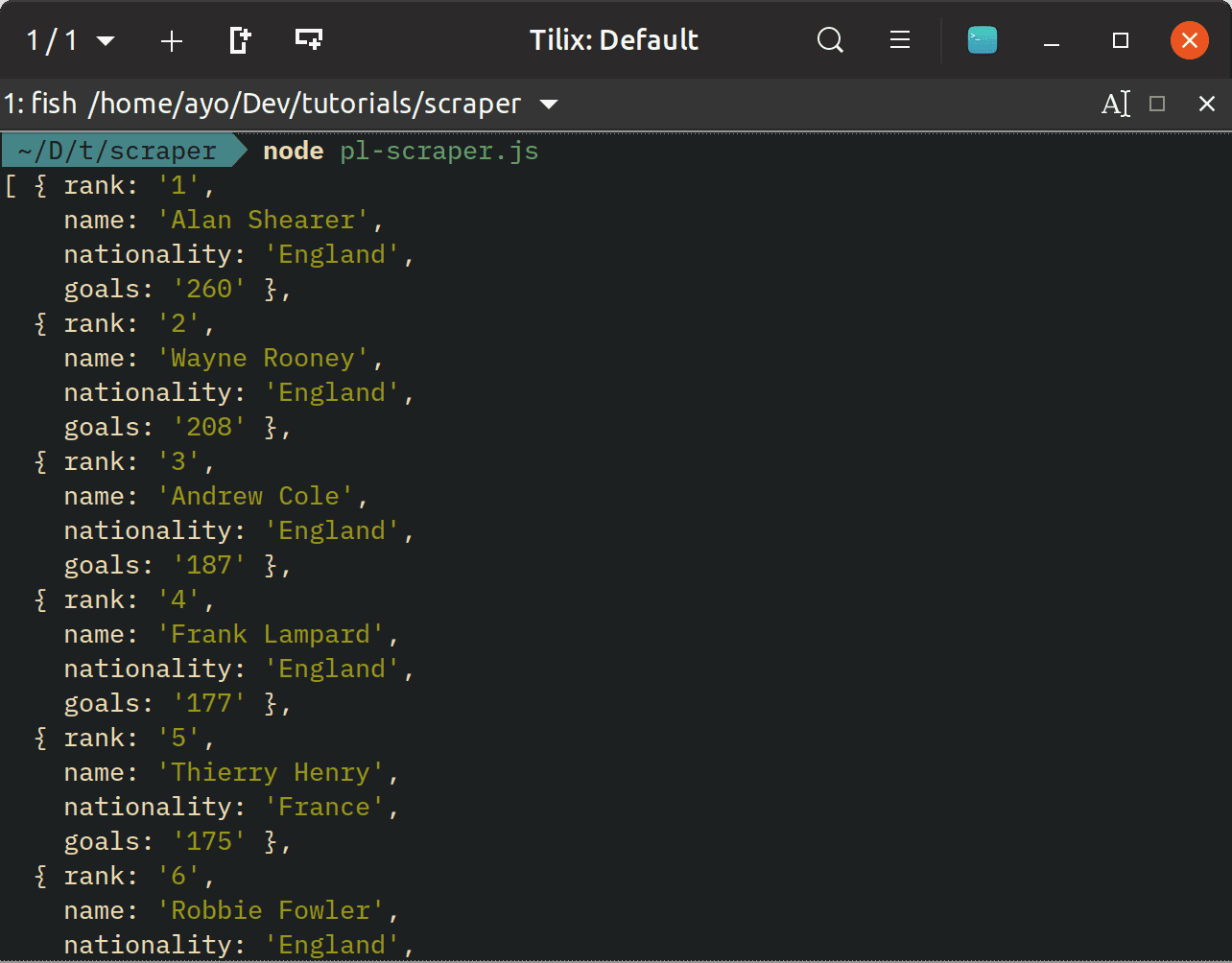Viewport: 1232px width, 963px height.
Task: Click the pl-scraper.js command text
Action: click(438, 151)
